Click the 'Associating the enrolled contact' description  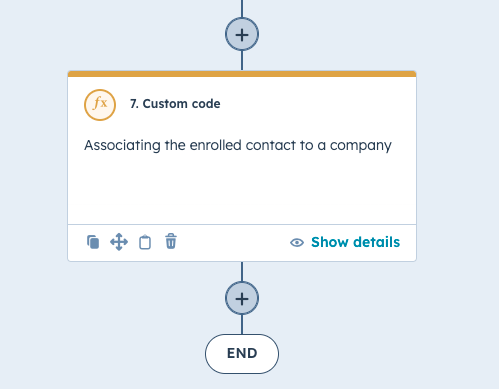pyautogui.click(x=238, y=146)
